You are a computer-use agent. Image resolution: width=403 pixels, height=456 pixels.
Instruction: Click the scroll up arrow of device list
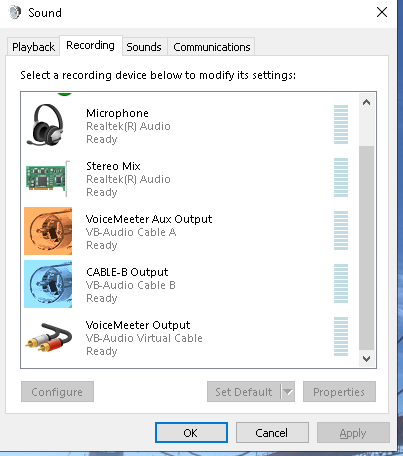[x=367, y=102]
